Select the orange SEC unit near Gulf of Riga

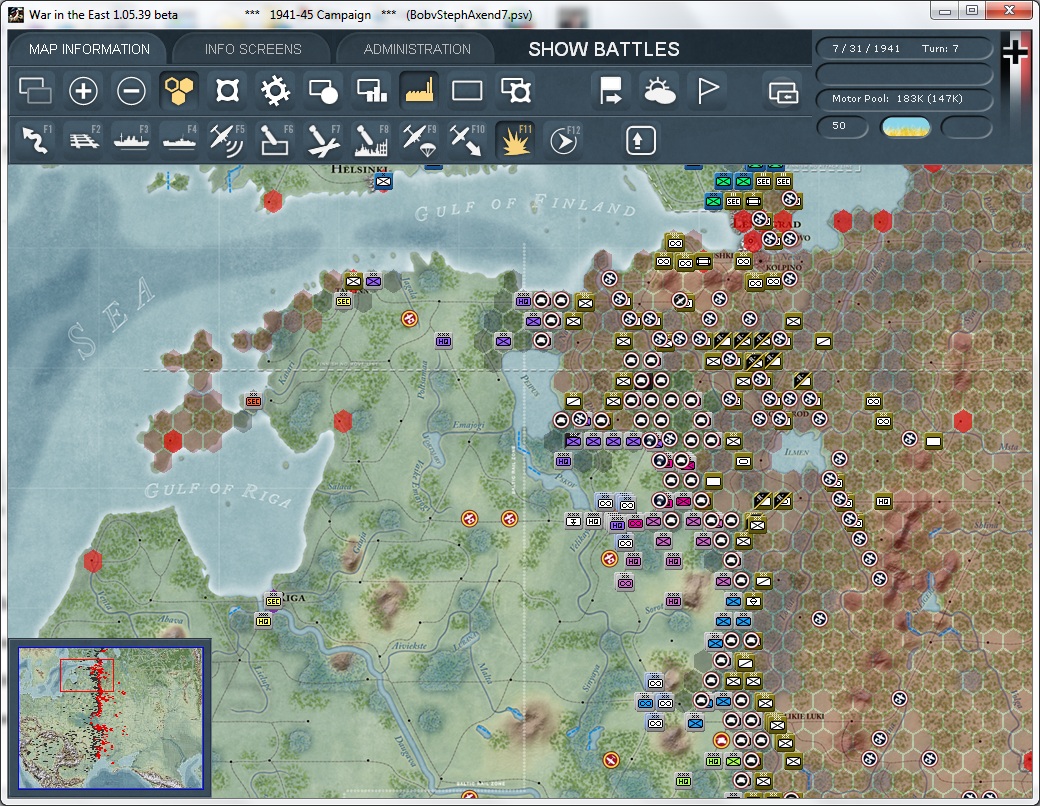pos(253,400)
